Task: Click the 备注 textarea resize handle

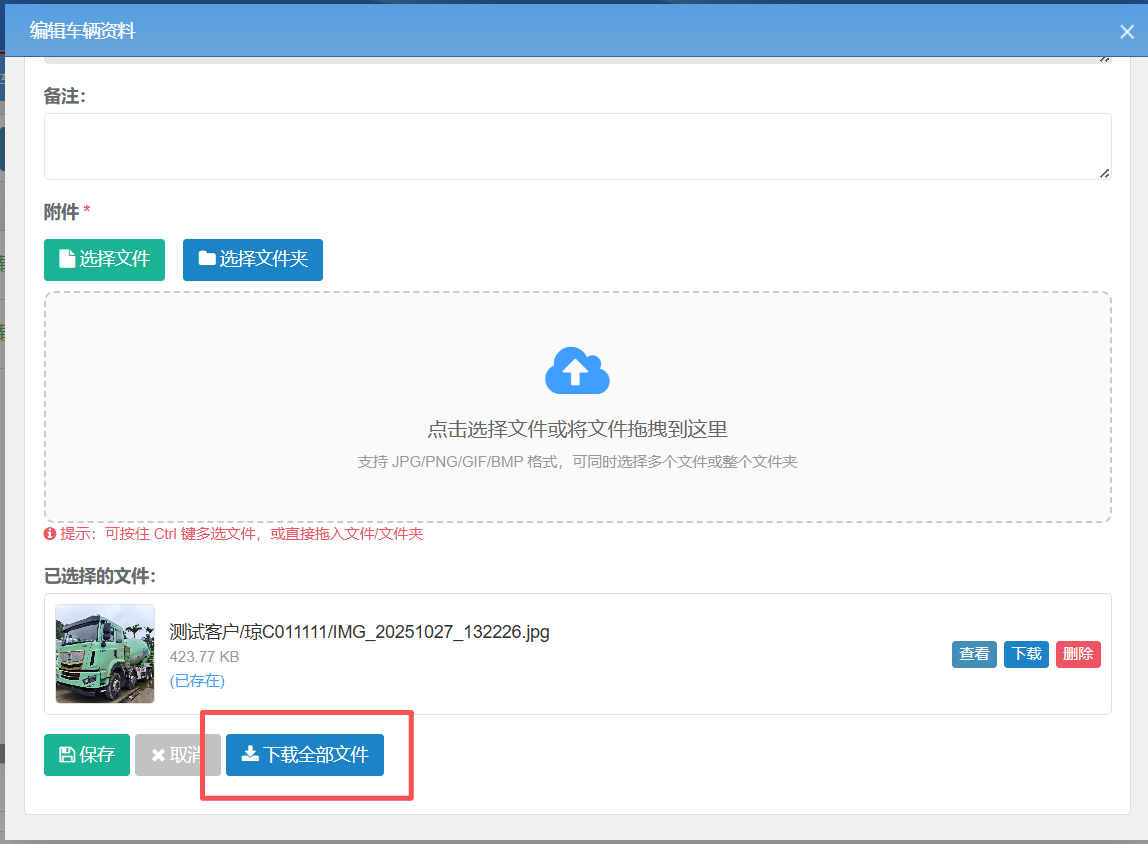Action: click(1104, 173)
